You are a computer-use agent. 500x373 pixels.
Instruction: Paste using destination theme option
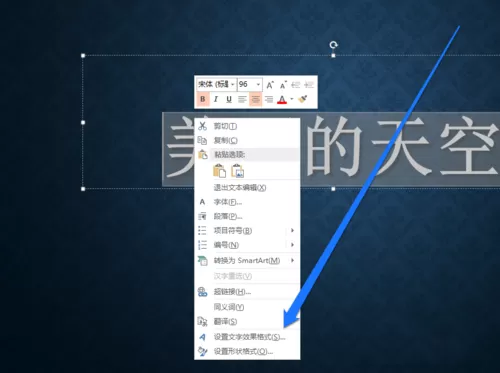[x=219, y=171]
